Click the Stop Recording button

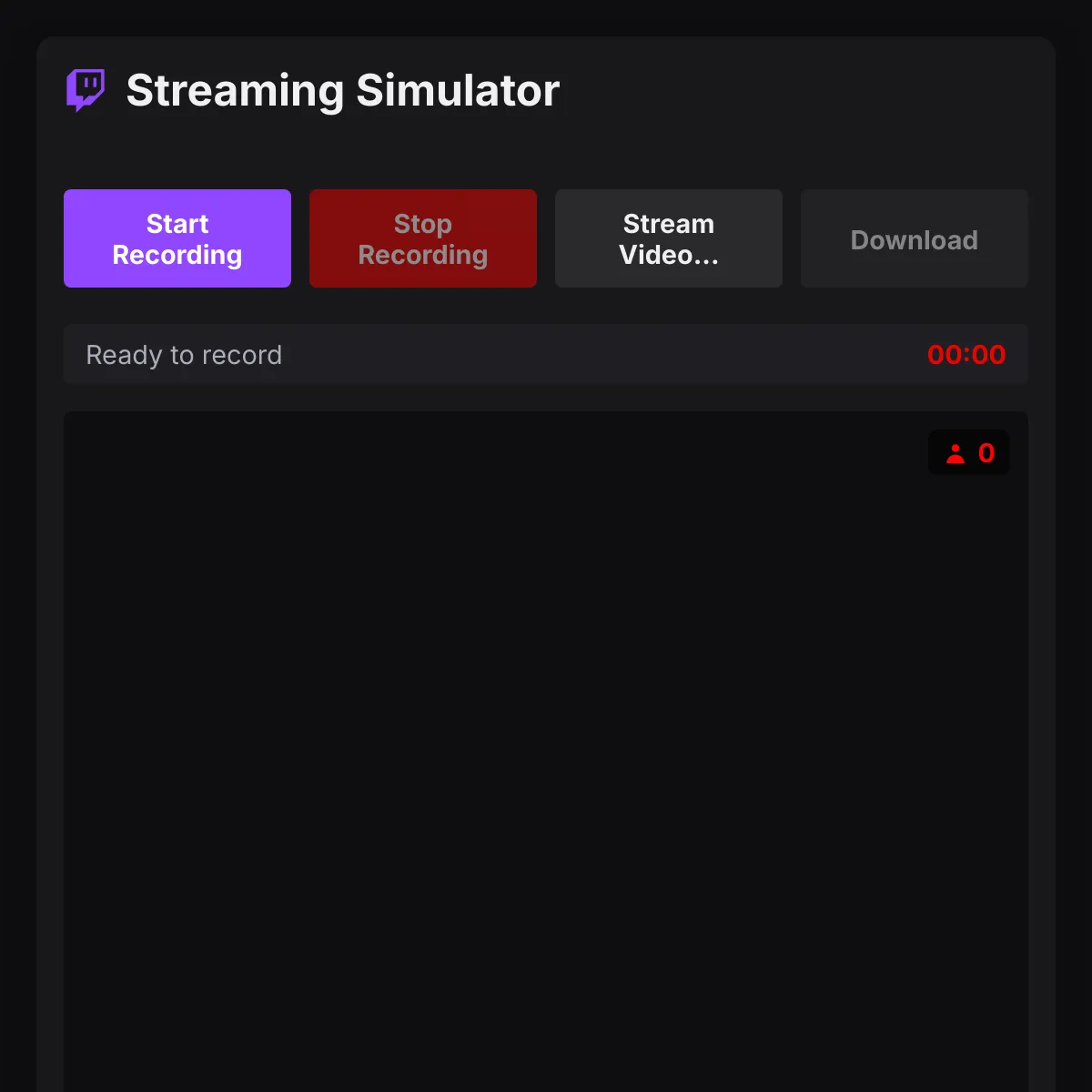tap(423, 238)
